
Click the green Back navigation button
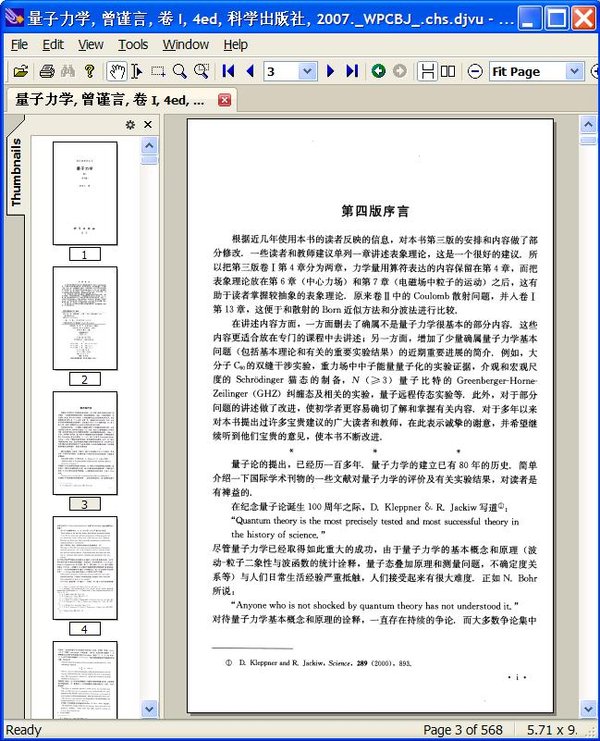(x=378, y=71)
